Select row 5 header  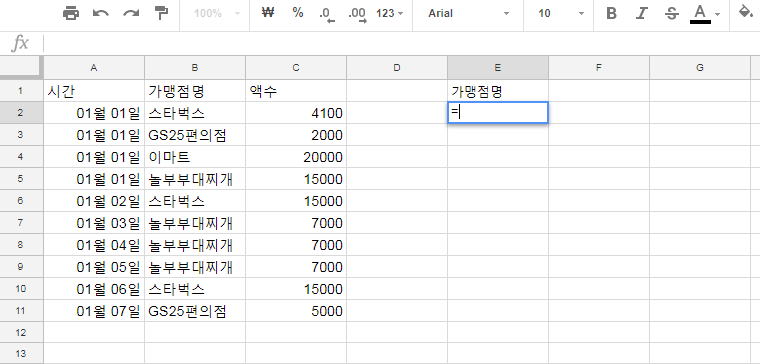pyautogui.click(x=21, y=179)
